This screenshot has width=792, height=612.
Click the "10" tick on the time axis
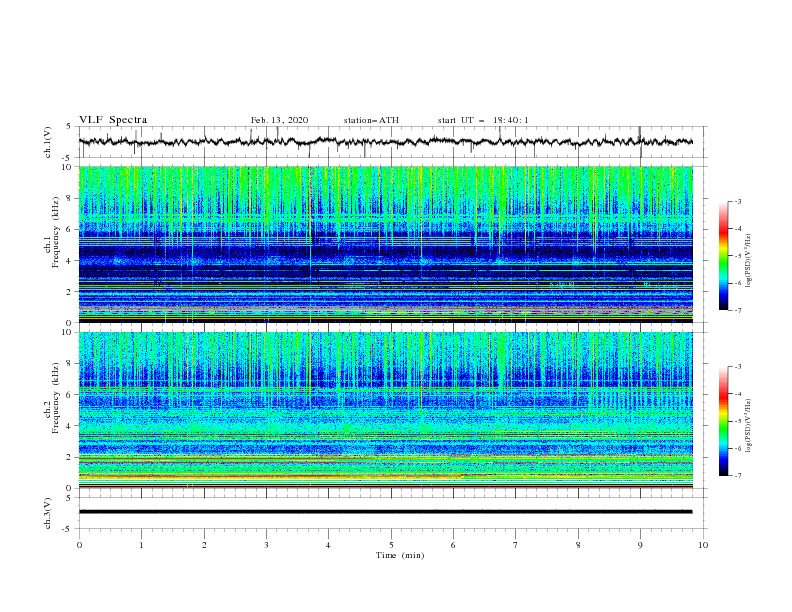[703, 545]
